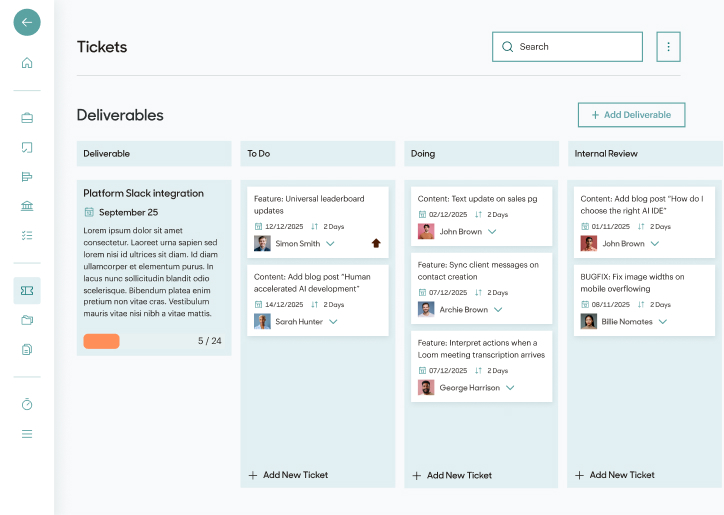Add New Ticket in Doing column
Viewport: 724px width, 515px height.
click(x=452, y=475)
